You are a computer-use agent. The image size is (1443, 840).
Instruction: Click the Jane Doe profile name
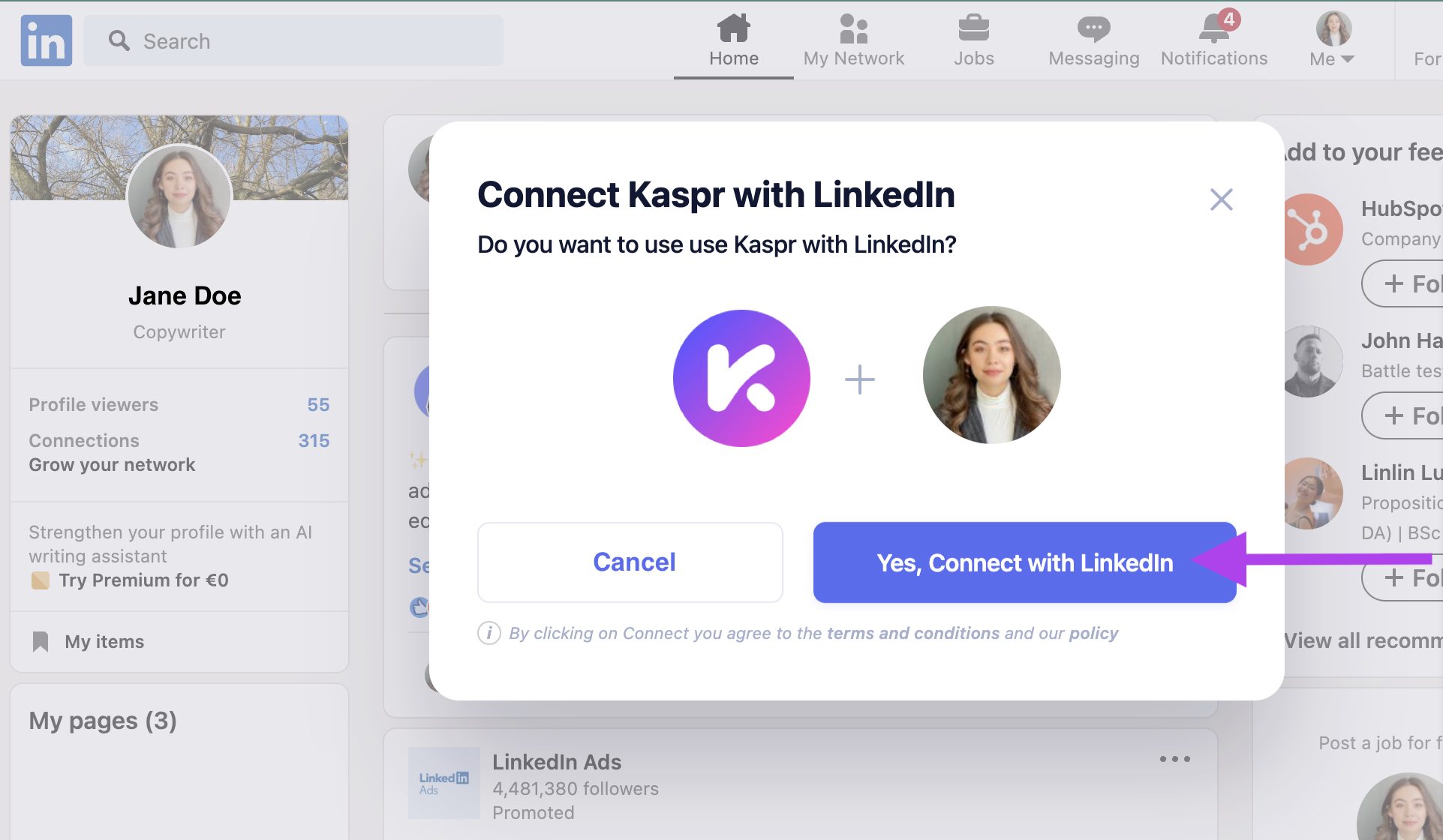pos(185,295)
